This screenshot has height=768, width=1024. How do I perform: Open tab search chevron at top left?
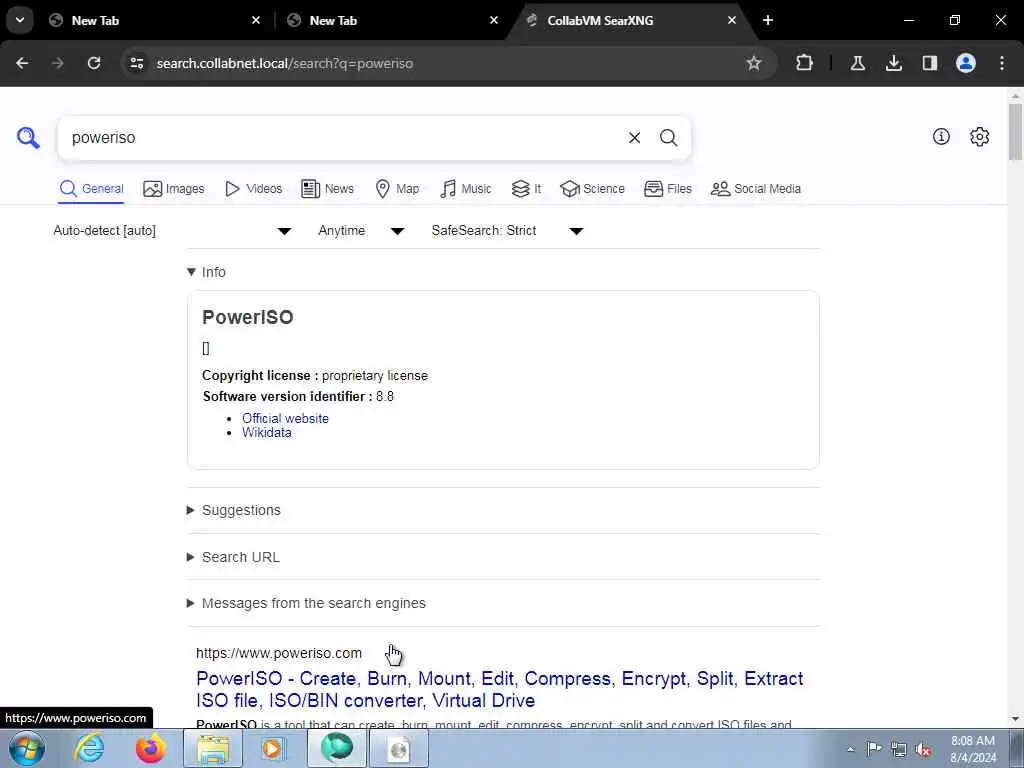[20, 20]
